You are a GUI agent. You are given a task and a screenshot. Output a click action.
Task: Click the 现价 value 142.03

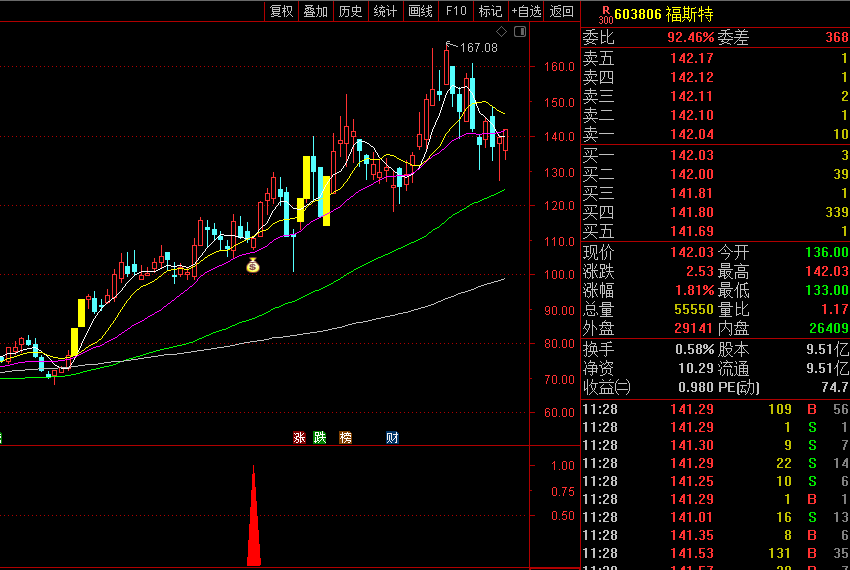692,252
